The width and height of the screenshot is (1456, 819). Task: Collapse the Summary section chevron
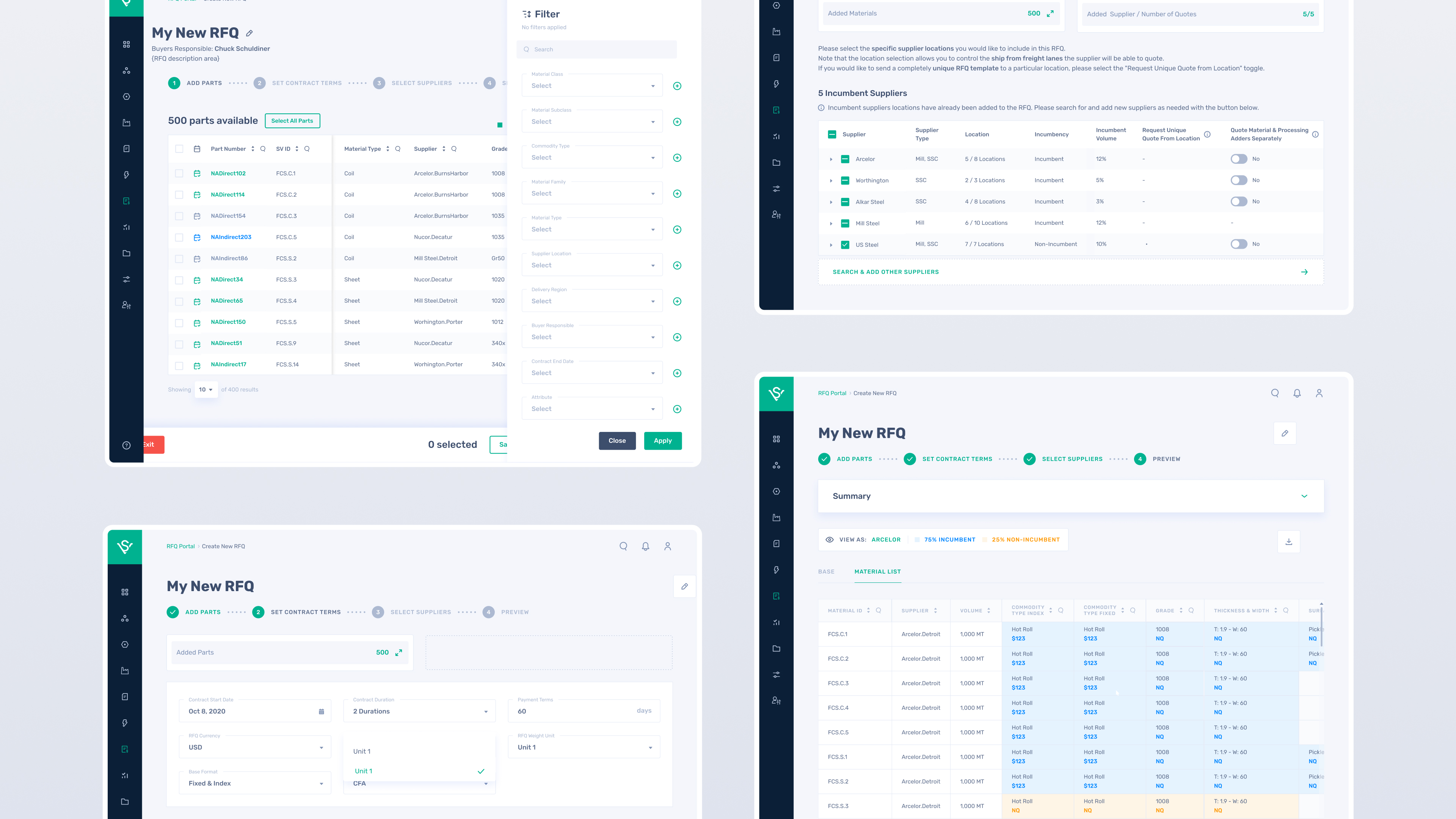point(1304,496)
